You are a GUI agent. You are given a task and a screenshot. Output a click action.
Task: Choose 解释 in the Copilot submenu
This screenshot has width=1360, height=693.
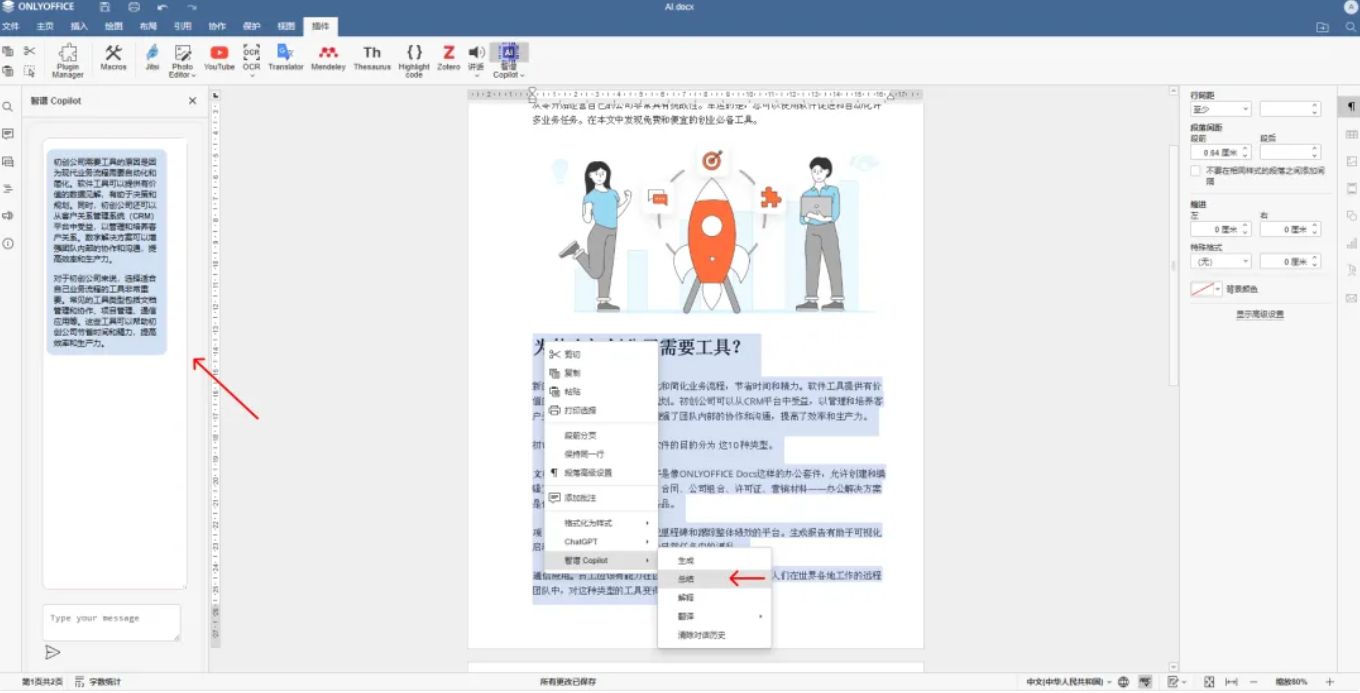coord(714,597)
